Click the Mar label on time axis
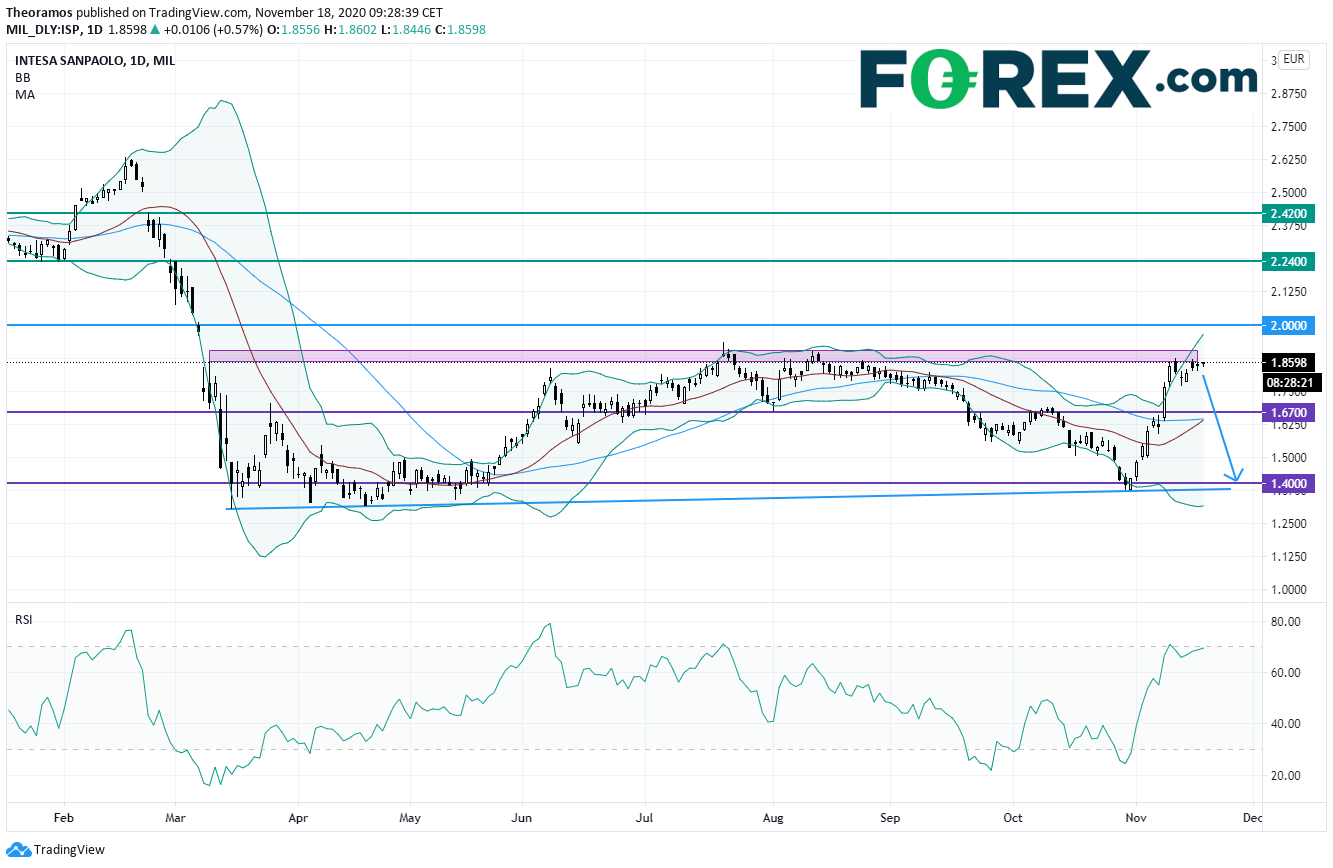Screen dimensions: 1333x868 coord(174,817)
